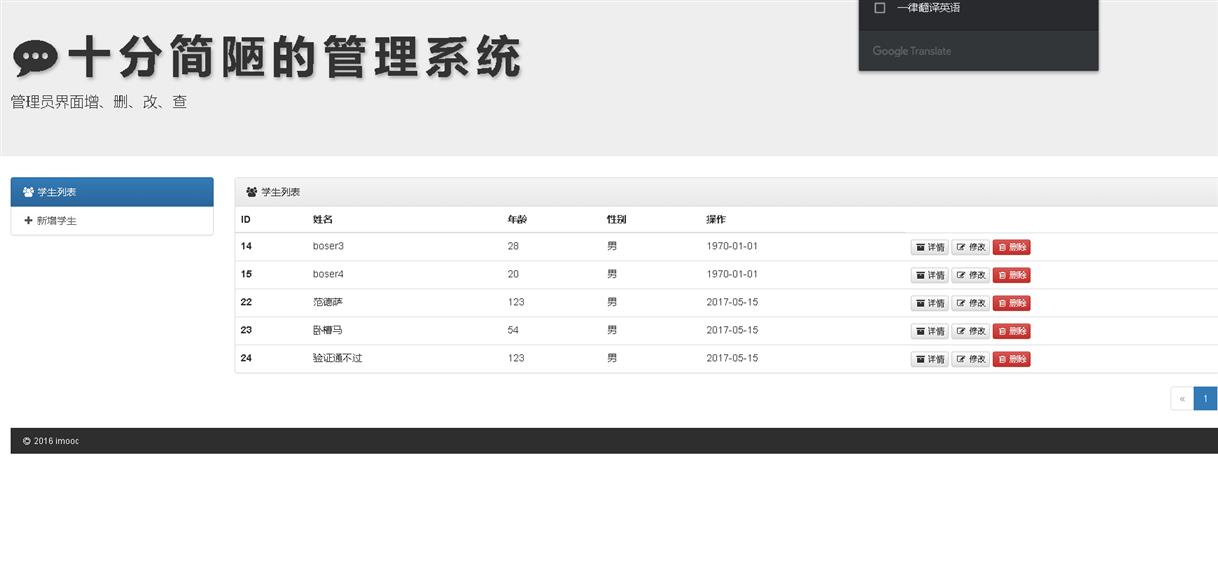Click the users icon in table panel header
The width and height of the screenshot is (1218, 574).
(x=252, y=192)
